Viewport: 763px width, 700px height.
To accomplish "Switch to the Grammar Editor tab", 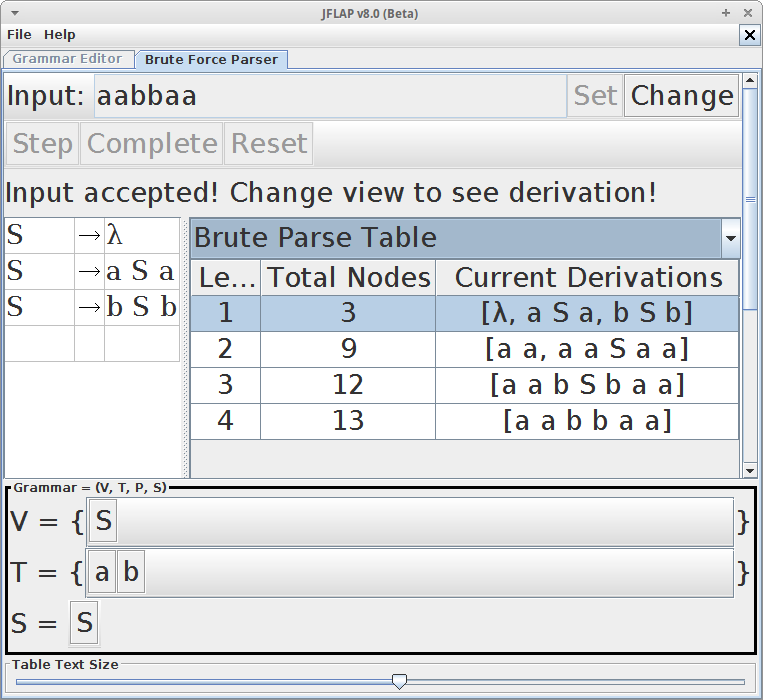I will 67,59.
